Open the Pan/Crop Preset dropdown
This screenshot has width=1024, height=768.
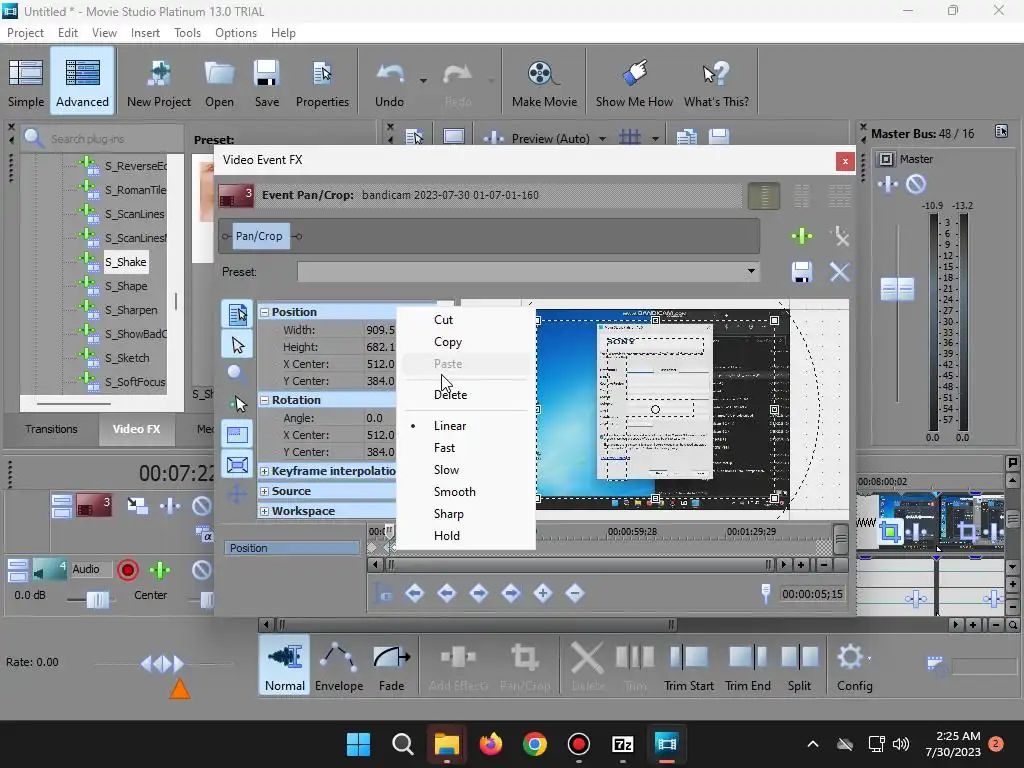(x=751, y=271)
